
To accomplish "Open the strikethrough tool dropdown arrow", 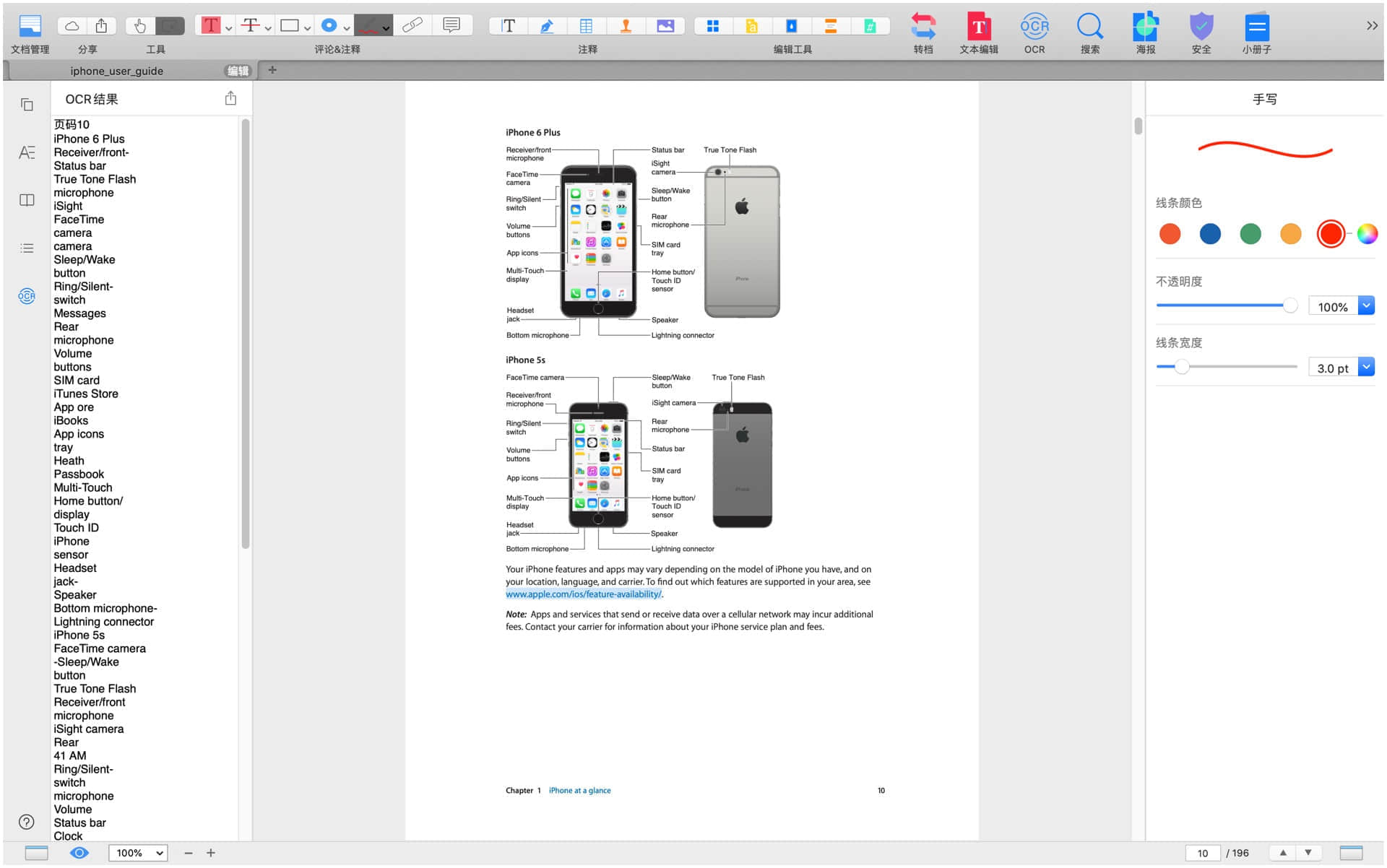I will tap(268, 28).
